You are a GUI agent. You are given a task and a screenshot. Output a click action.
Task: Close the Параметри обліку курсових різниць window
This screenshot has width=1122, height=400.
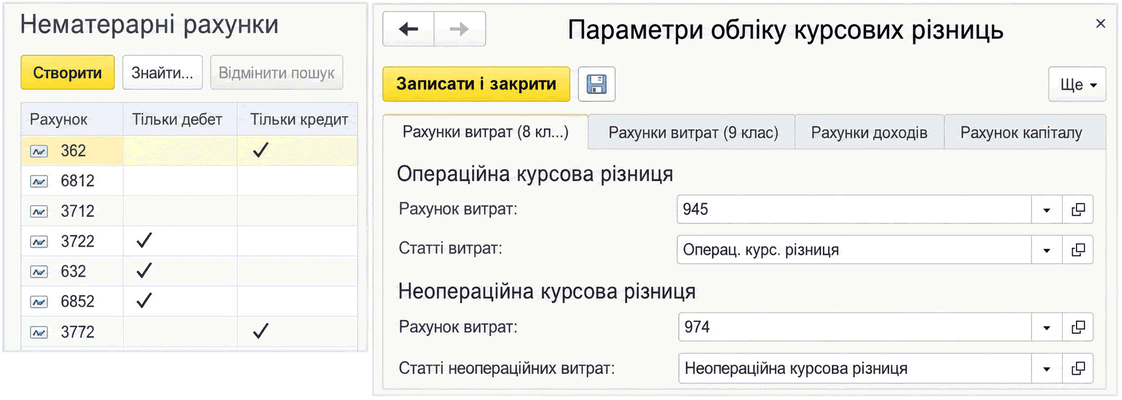point(1101,24)
